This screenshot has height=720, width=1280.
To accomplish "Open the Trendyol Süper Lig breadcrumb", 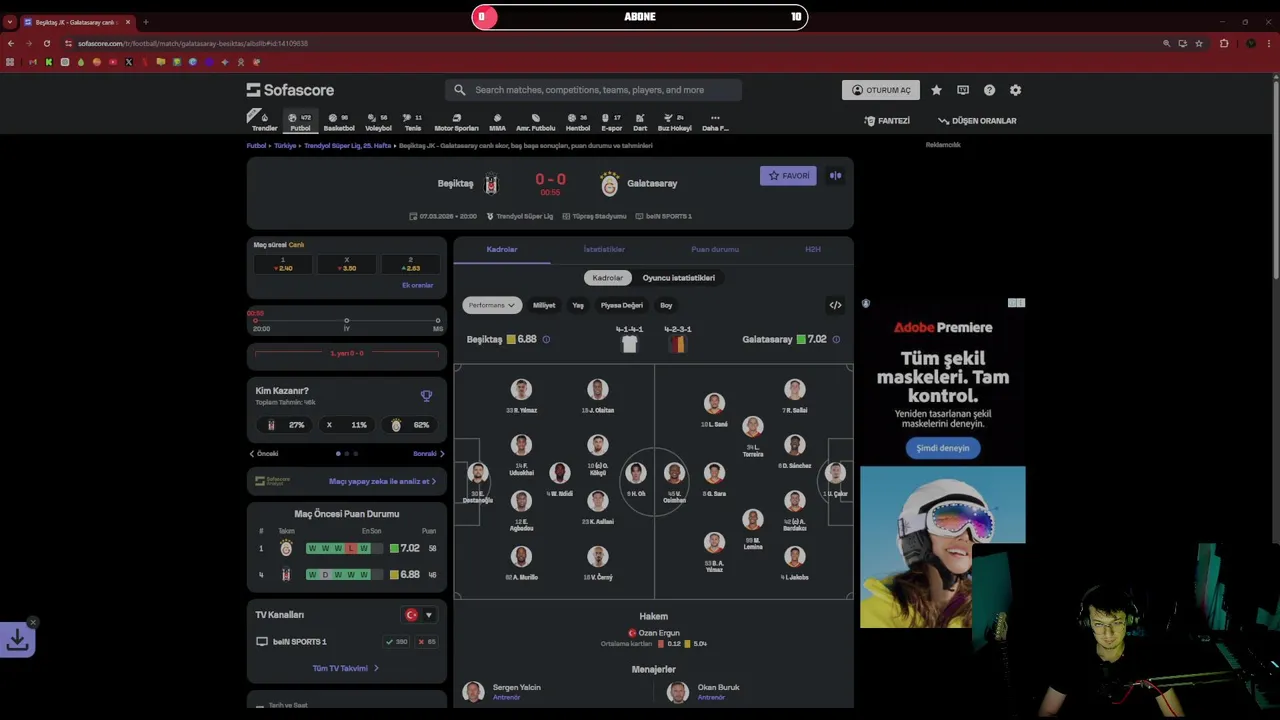I will point(347,146).
